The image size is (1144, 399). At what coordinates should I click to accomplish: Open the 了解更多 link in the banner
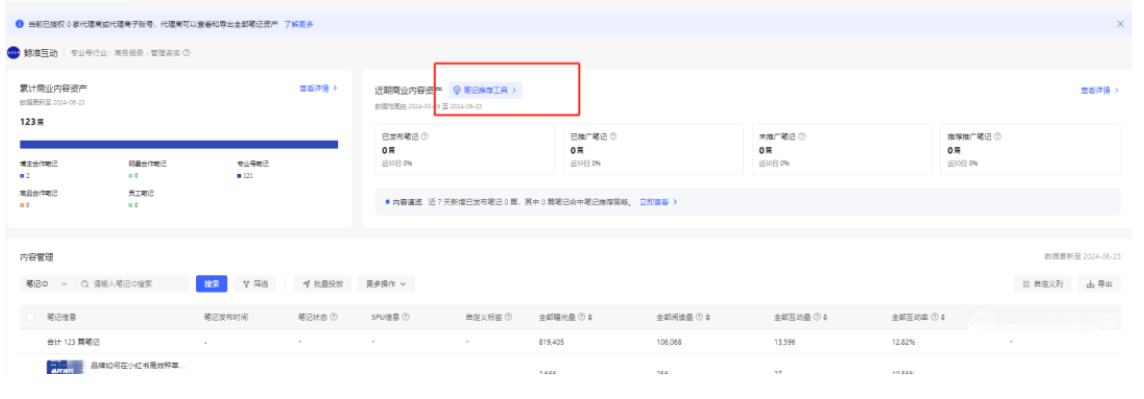[x=298, y=24]
